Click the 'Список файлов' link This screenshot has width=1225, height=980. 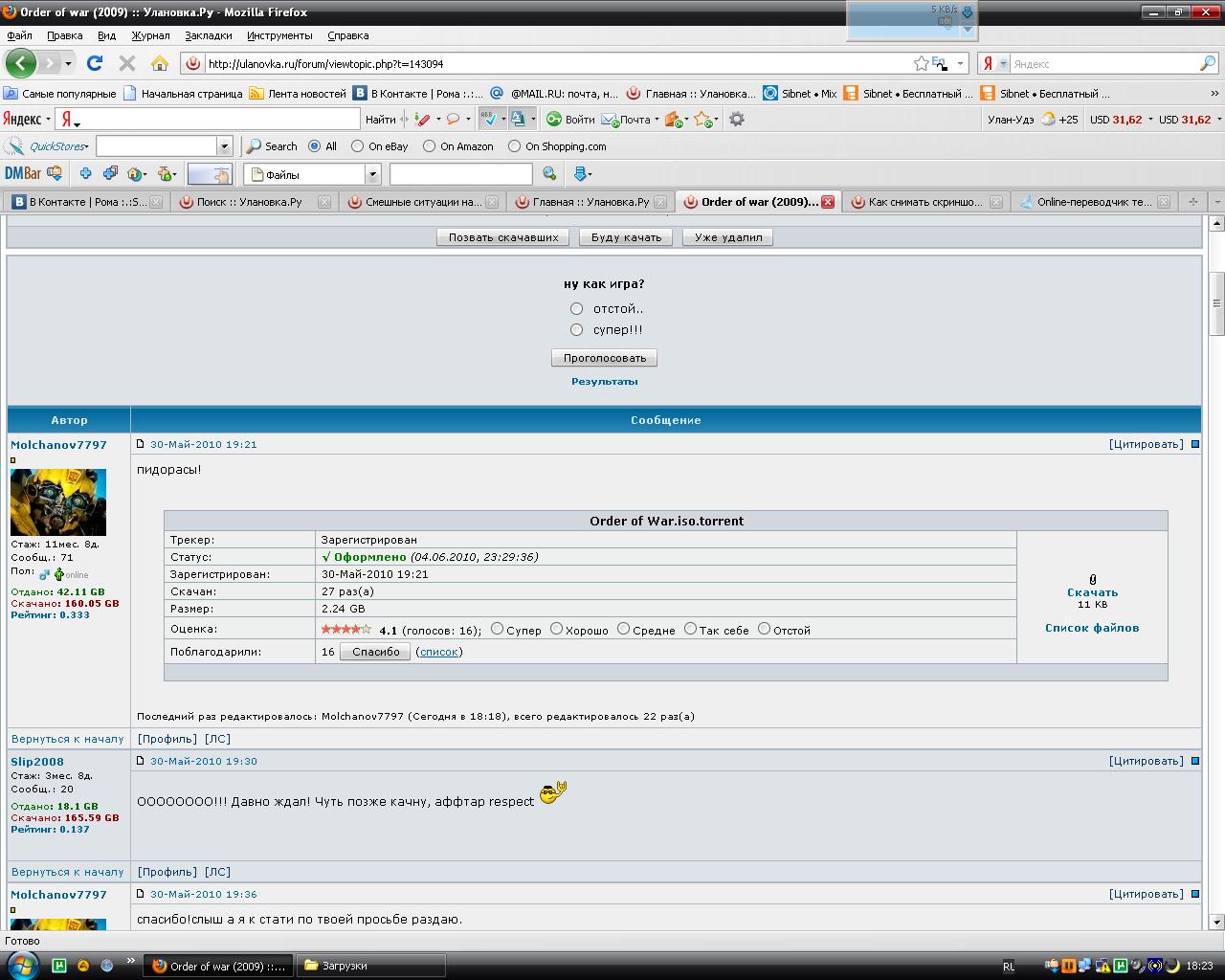coord(1091,628)
